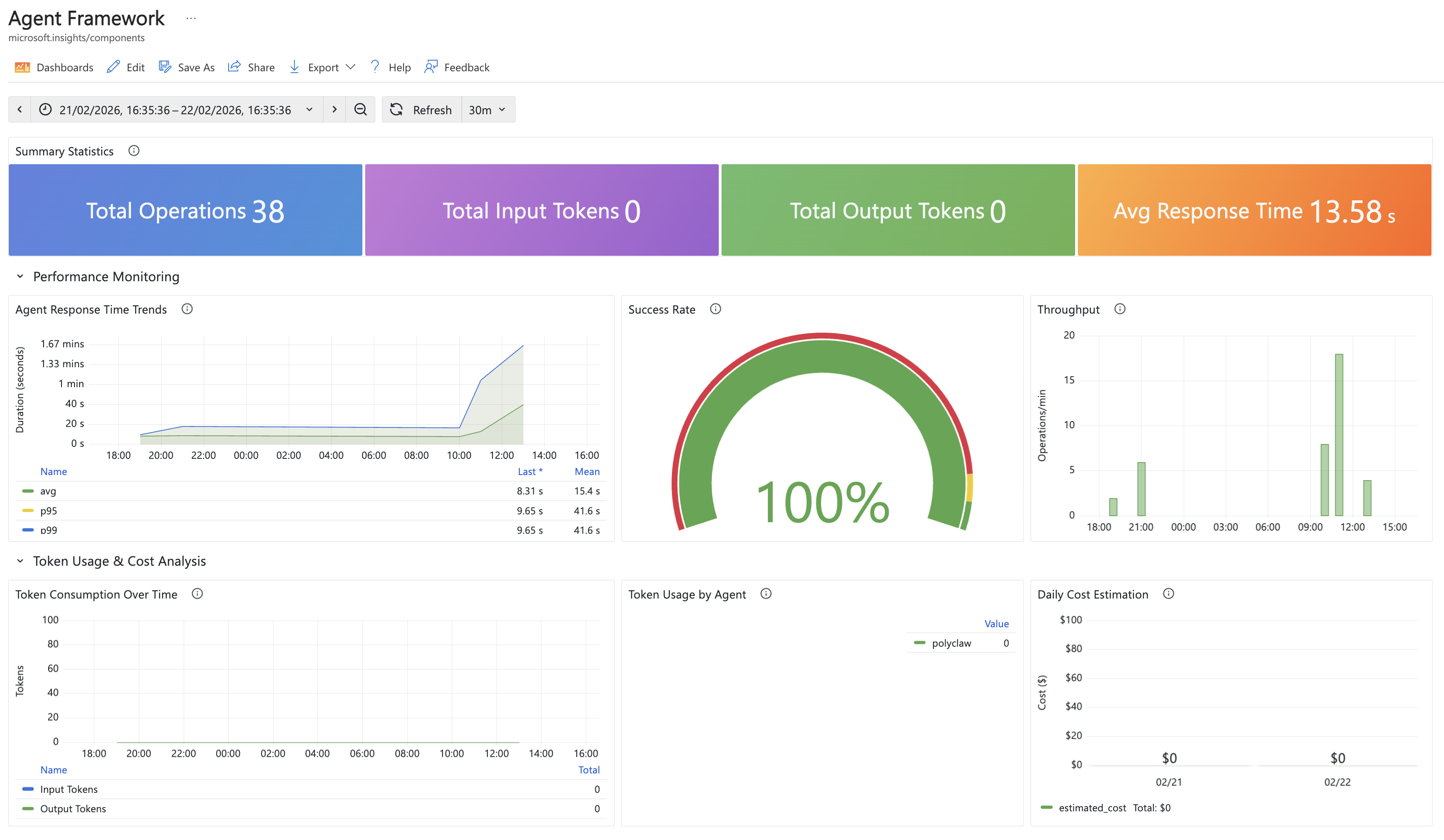Toggle the p95 series in Response Time Trends

48,510
